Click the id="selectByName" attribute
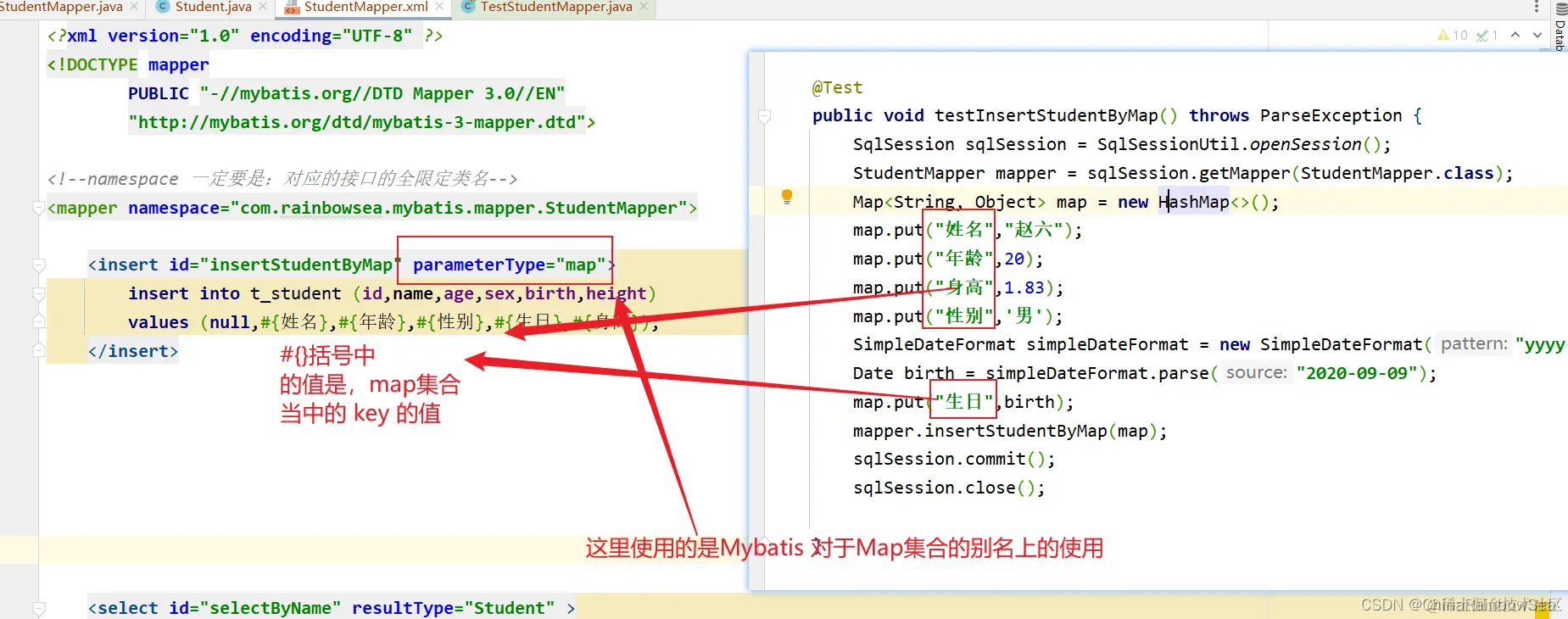The image size is (1568, 619). (x=255, y=608)
